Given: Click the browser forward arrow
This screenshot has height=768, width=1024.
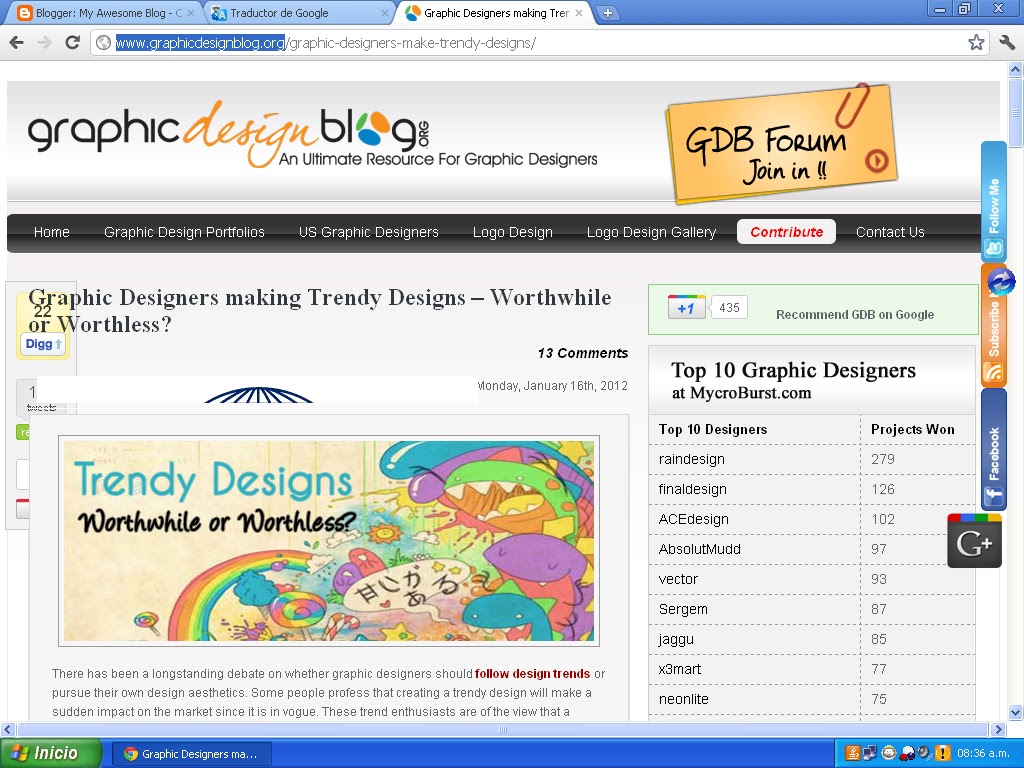Looking at the screenshot, I should [44, 43].
